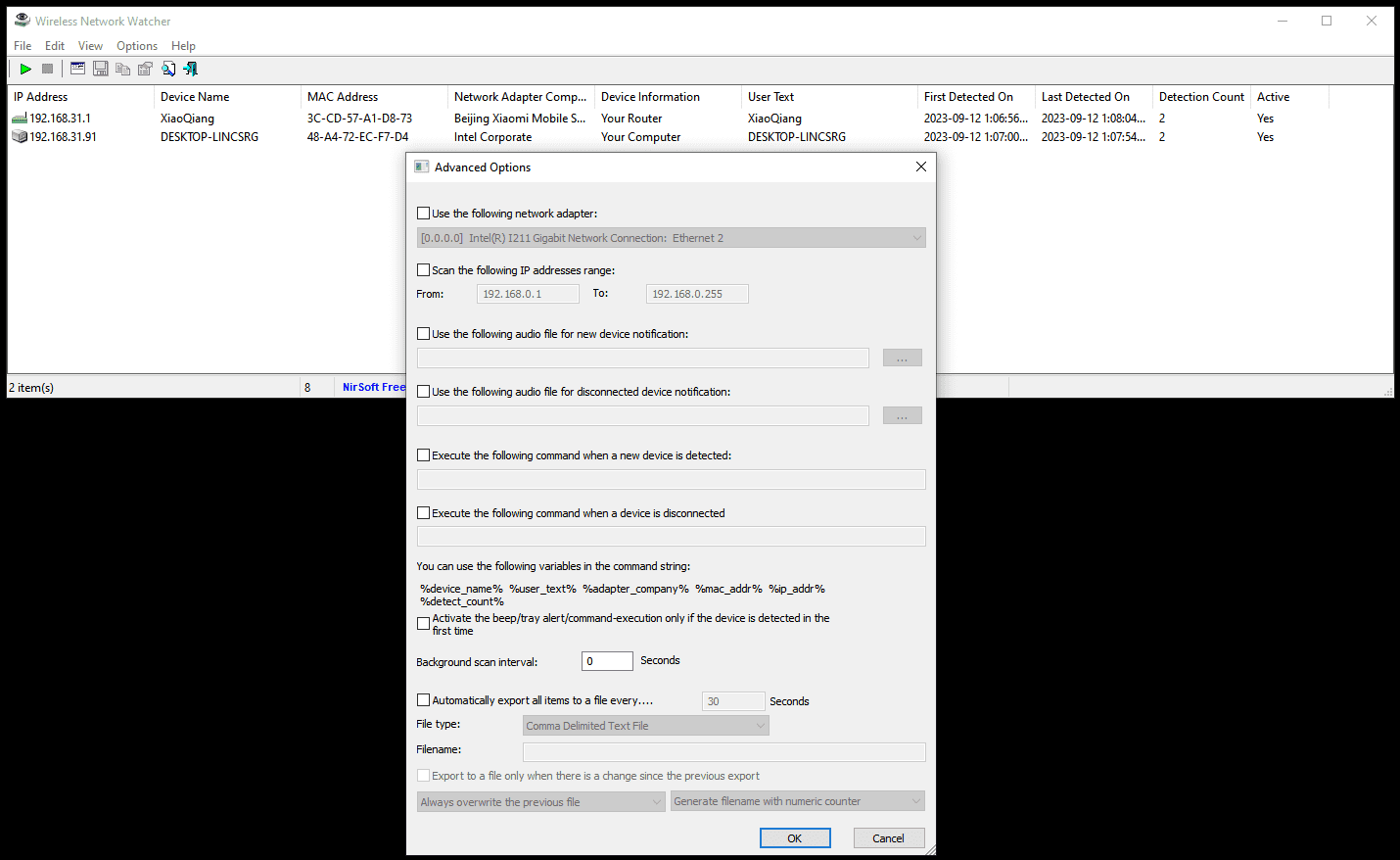Click the Wireless Network Watcher title bar icon
The width and height of the screenshot is (1400, 860).
click(22, 21)
